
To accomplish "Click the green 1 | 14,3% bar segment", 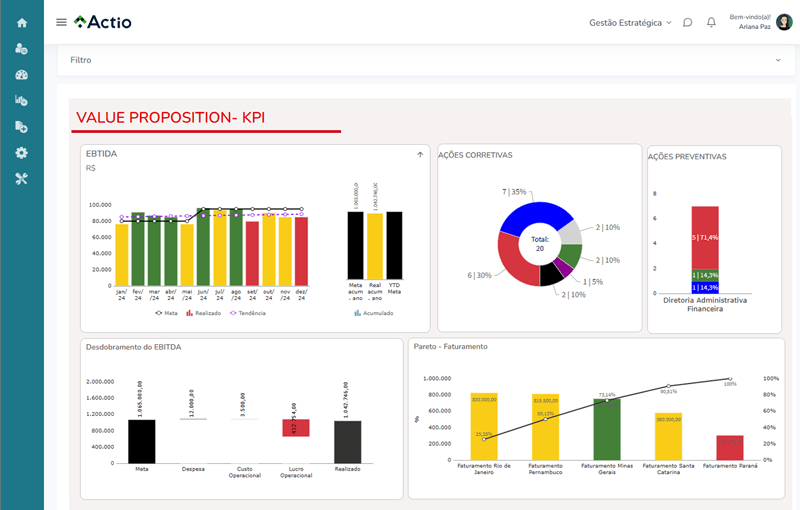I will coord(705,275).
